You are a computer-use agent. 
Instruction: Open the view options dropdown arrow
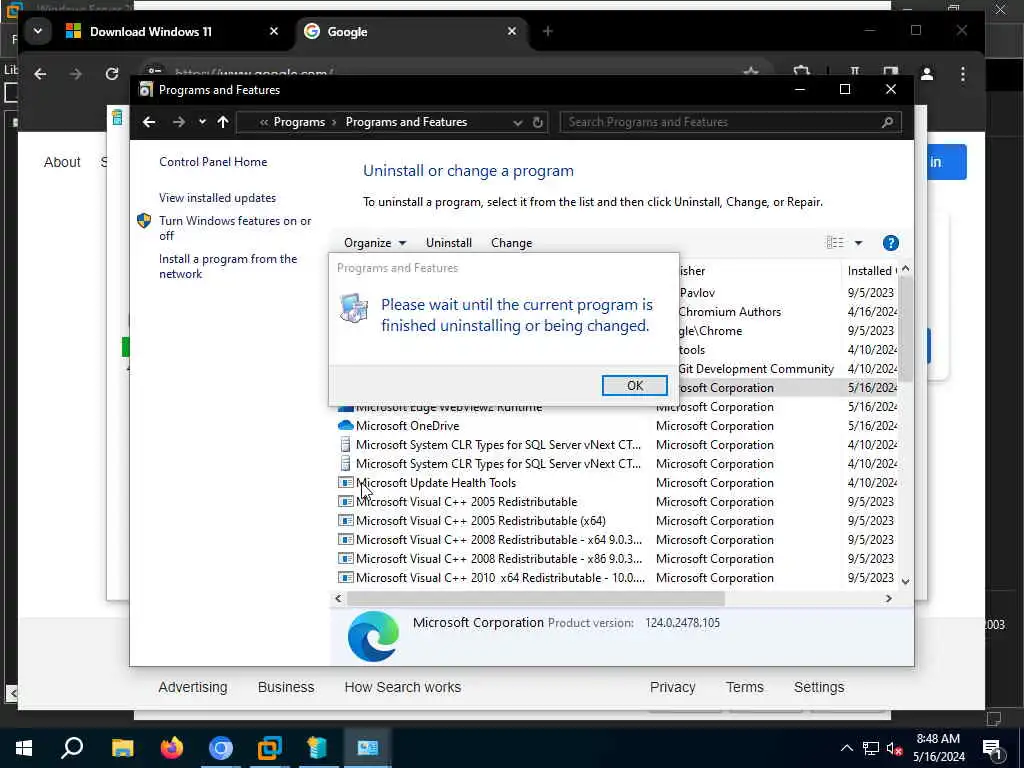tap(858, 243)
